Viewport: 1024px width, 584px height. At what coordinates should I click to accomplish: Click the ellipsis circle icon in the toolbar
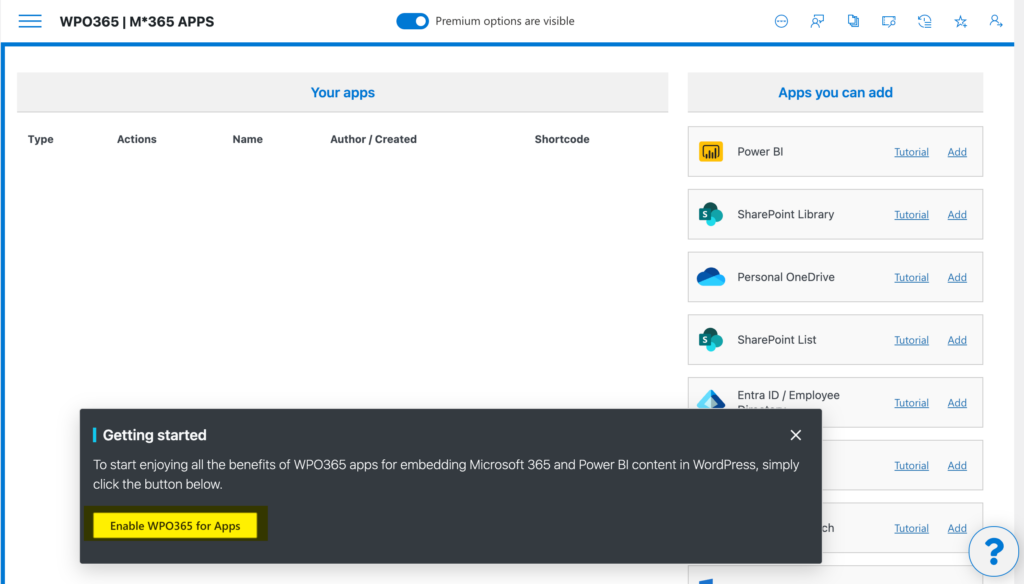tap(781, 20)
